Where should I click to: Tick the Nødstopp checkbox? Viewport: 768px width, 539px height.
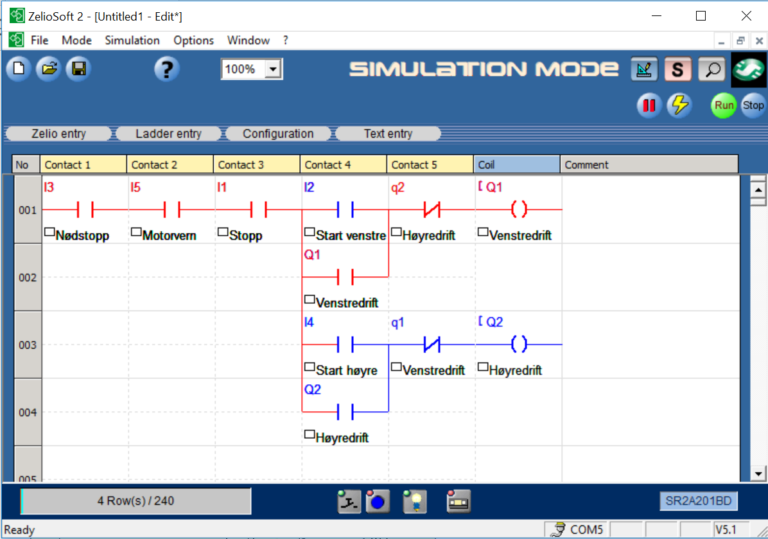click(50, 234)
